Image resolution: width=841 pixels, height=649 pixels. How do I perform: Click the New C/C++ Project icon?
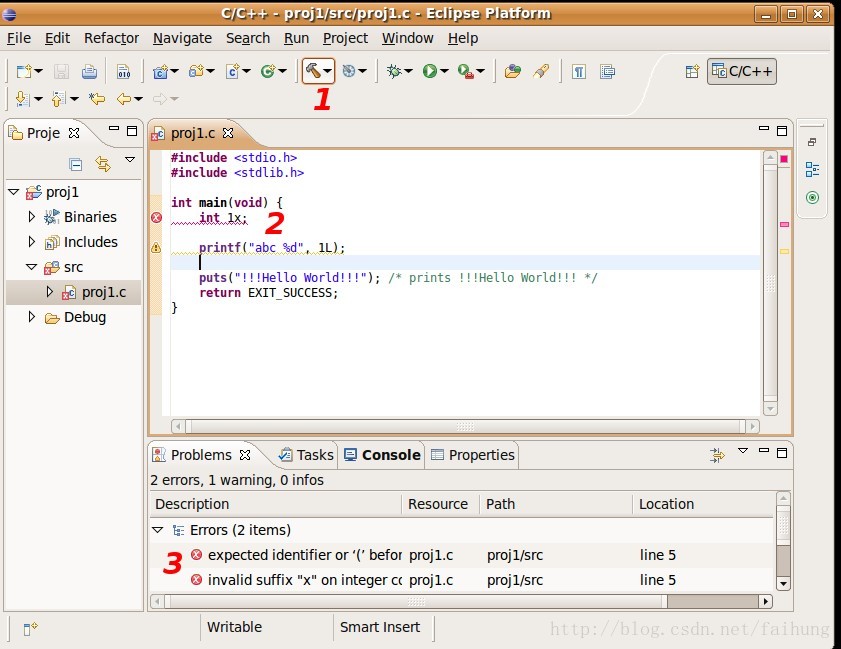click(160, 71)
